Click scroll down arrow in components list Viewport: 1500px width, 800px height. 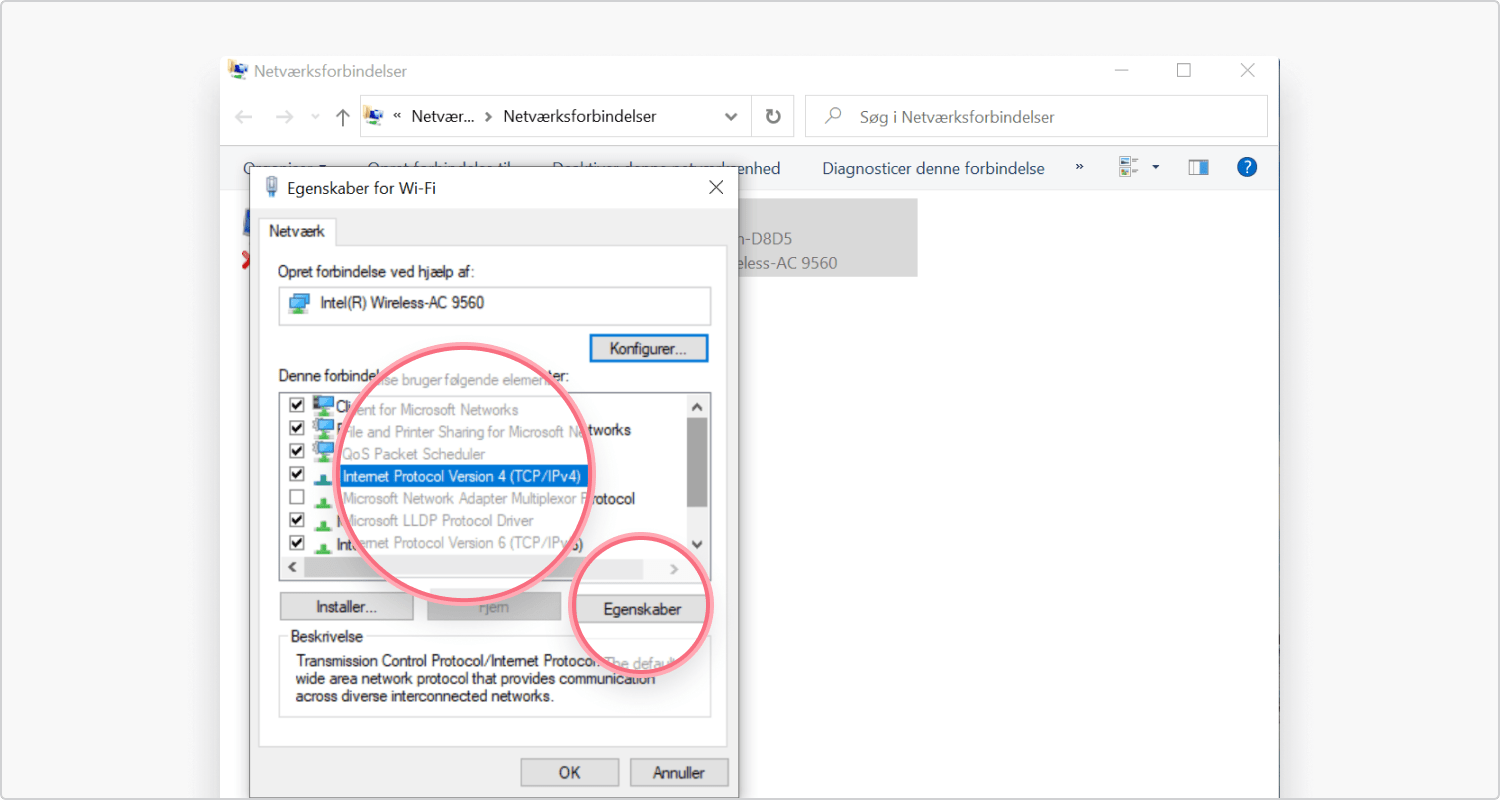pos(698,544)
